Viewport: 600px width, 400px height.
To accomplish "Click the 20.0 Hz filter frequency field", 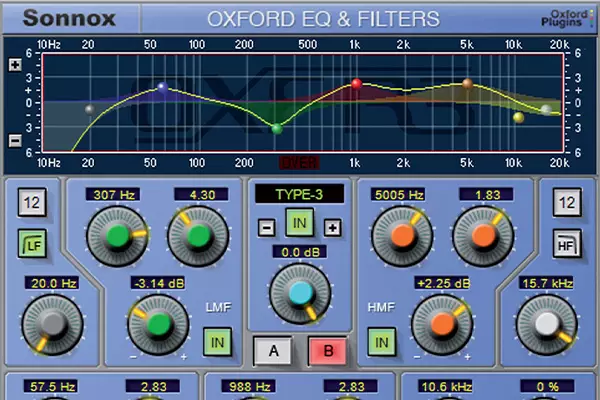I will tap(52, 283).
